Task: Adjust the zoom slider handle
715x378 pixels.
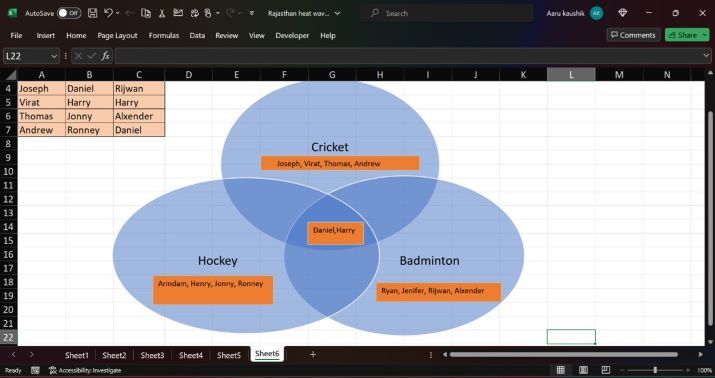Action: [655, 370]
